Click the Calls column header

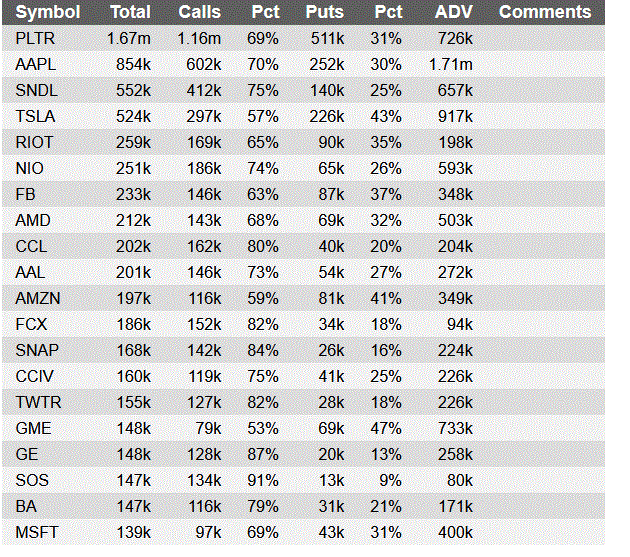click(200, 12)
